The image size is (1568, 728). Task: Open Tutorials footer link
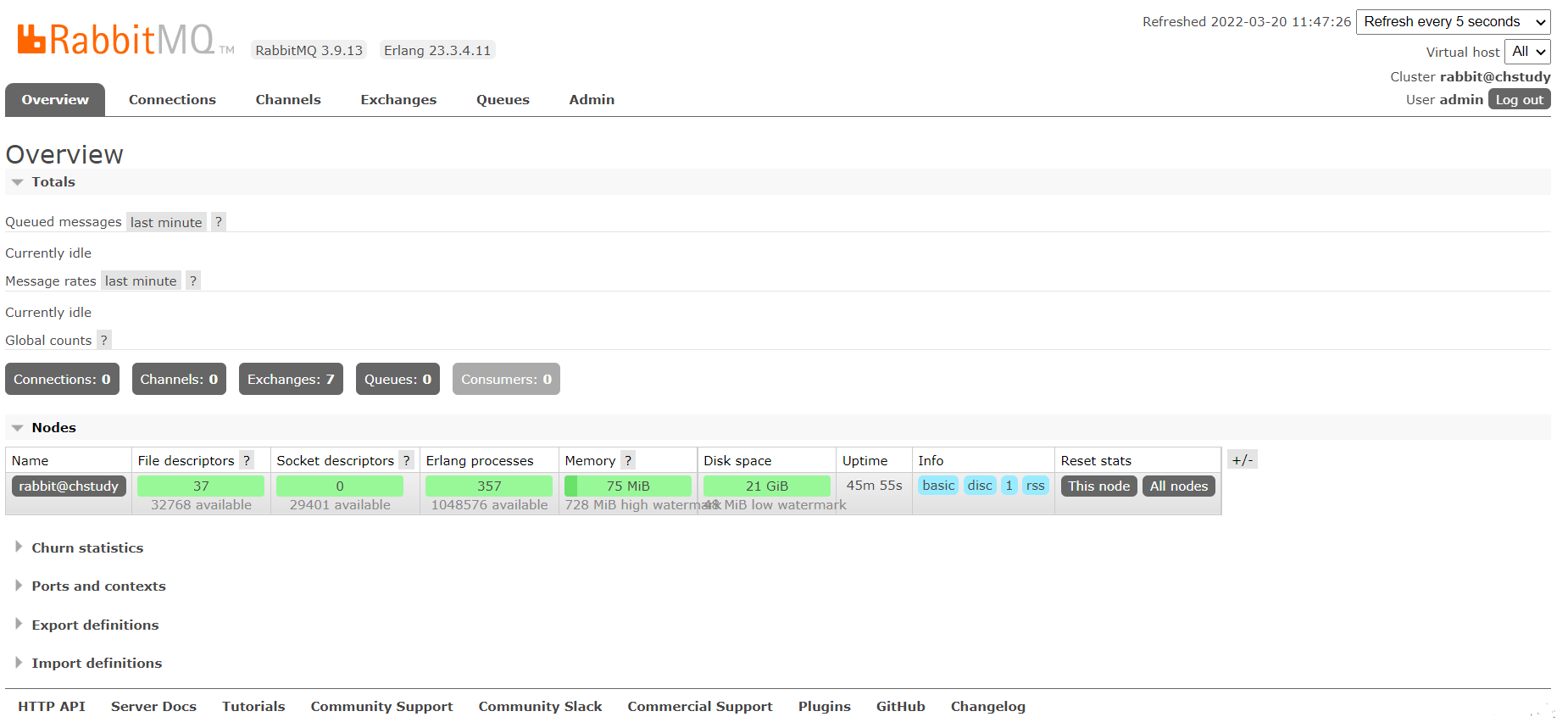click(x=253, y=706)
